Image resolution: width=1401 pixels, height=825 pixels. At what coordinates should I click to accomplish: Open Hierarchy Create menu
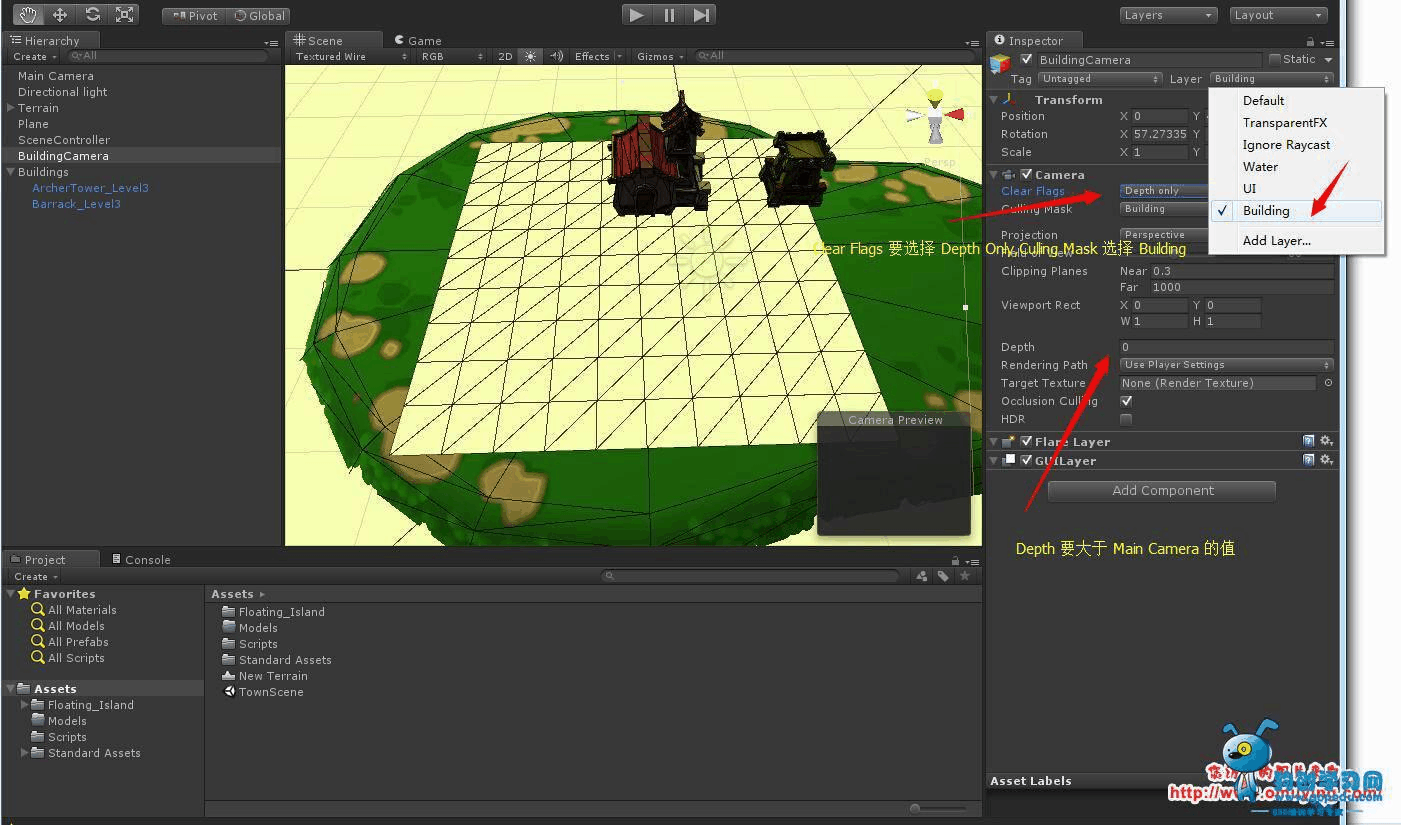pyautogui.click(x=35, y=57)
